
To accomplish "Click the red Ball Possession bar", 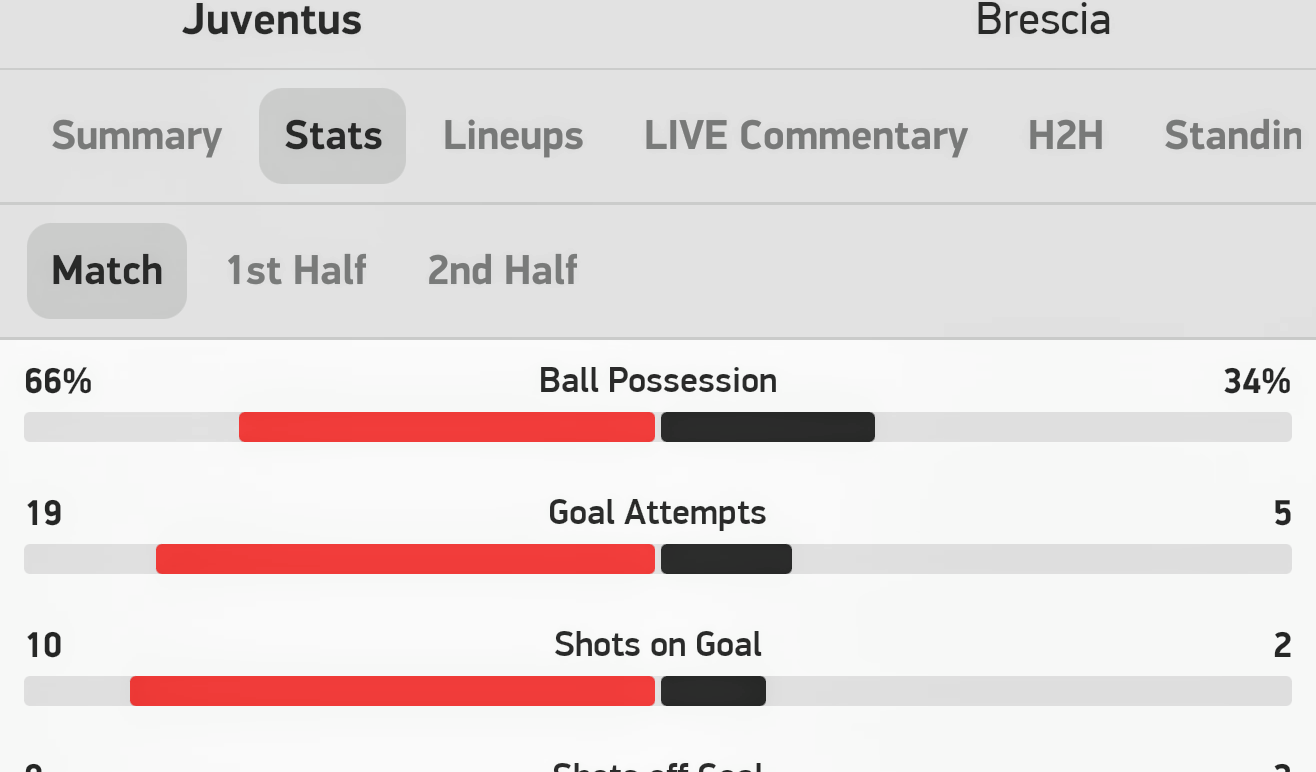I will (447, 427).
